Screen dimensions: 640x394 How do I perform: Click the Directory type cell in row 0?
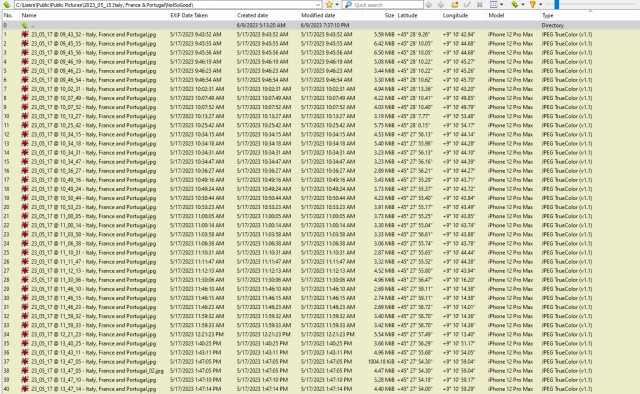tap(552, 25)
